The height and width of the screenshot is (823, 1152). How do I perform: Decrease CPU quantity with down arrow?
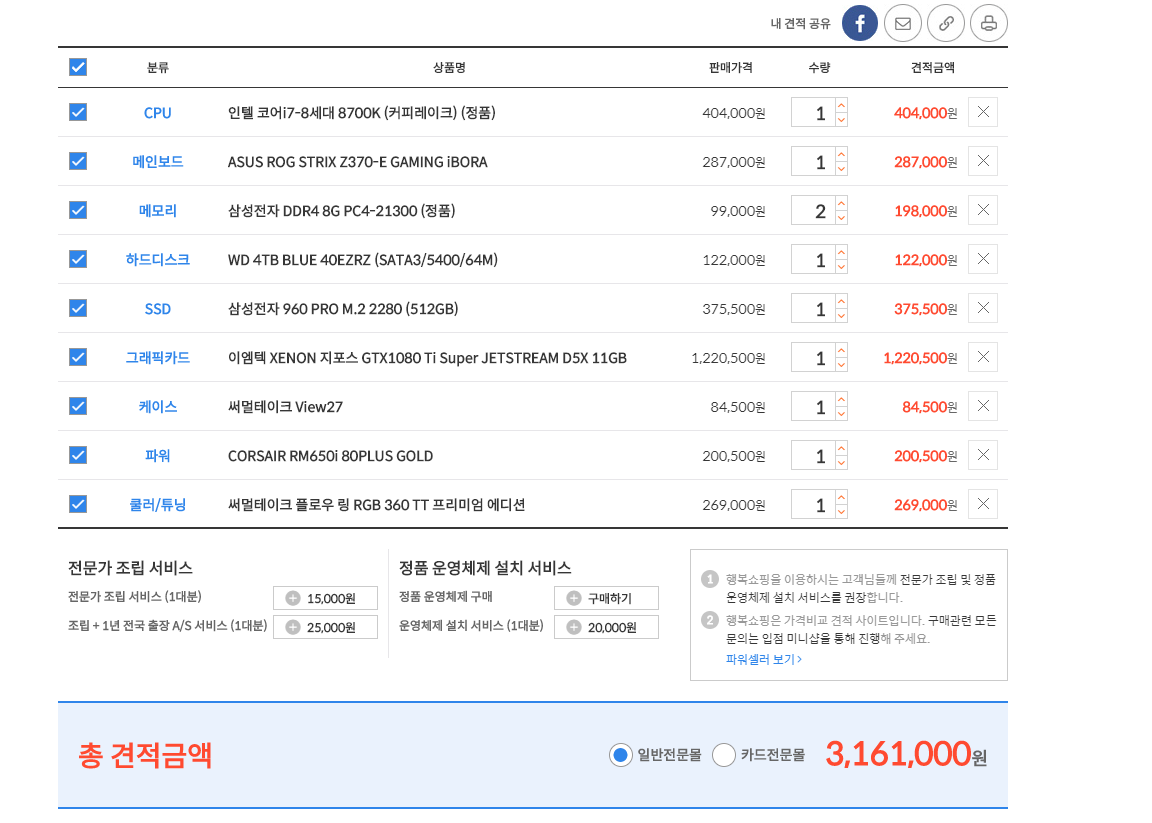[841, 120]
